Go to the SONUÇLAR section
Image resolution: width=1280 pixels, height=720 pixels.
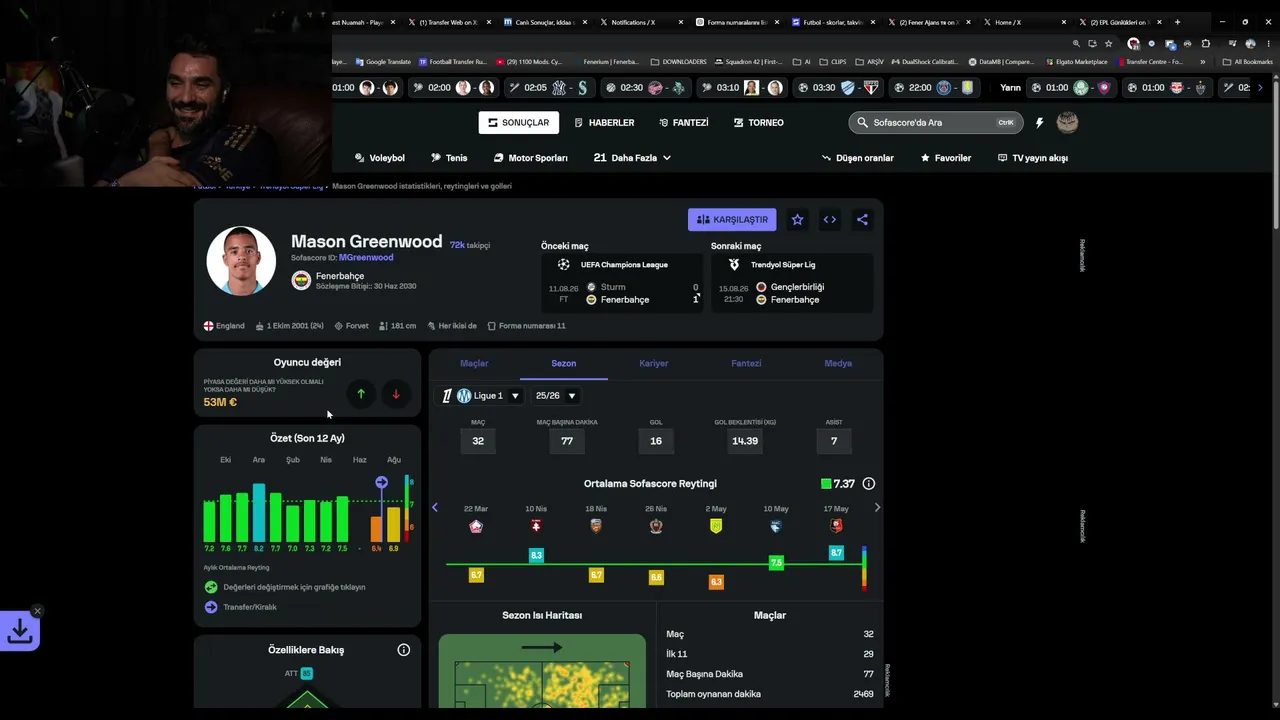point(518,123)
